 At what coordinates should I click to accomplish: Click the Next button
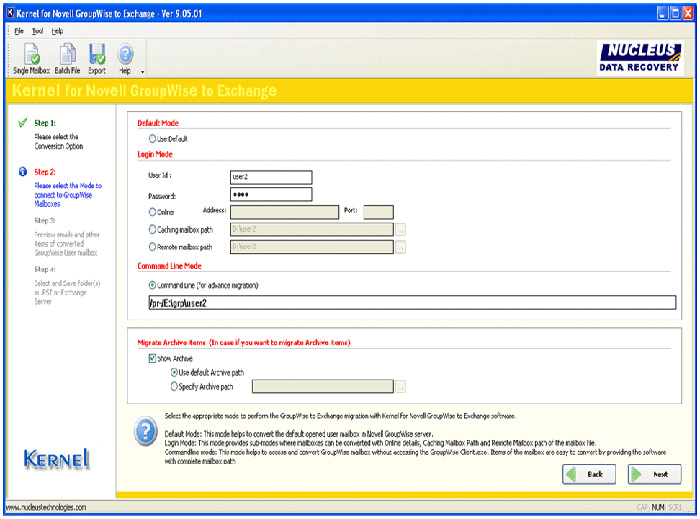654,474
